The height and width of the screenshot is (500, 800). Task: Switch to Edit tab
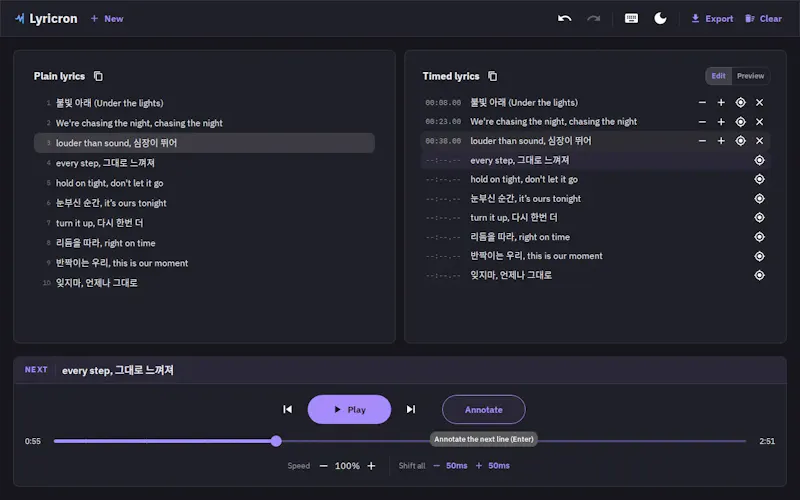pyautogui.click(x=718, y=76)
